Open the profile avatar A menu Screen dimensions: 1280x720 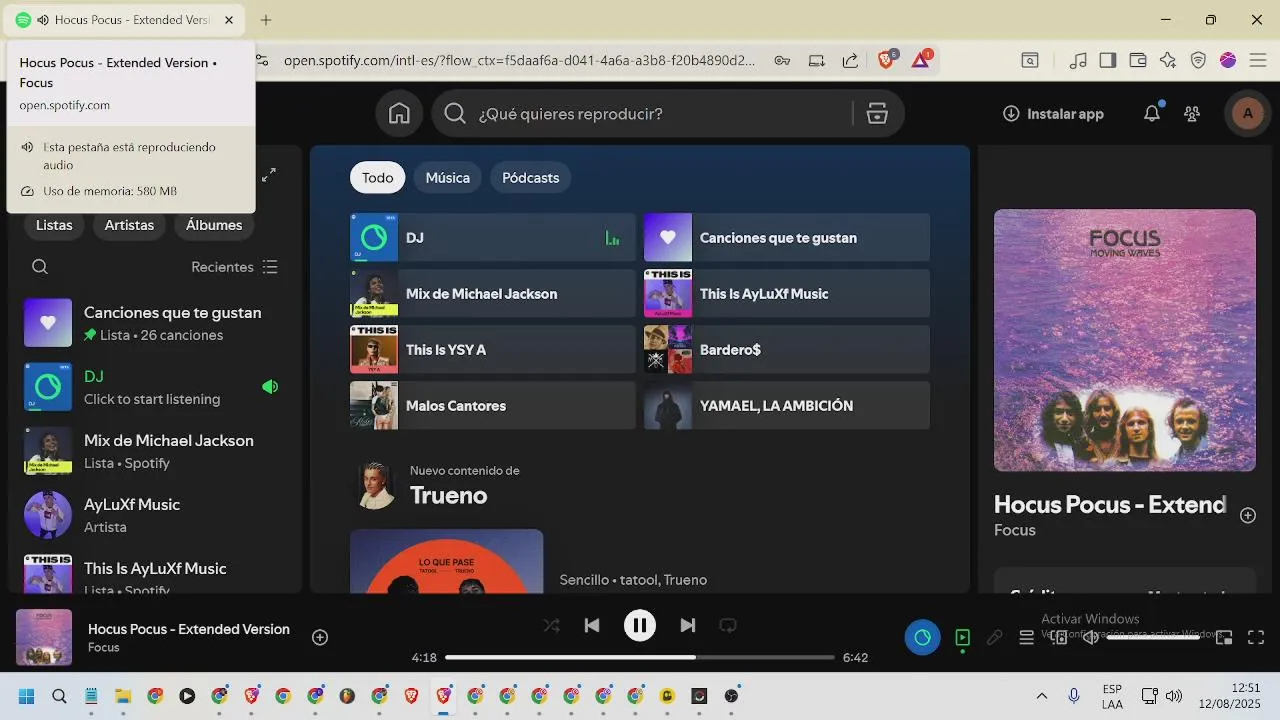click(x=1247, y=114)
